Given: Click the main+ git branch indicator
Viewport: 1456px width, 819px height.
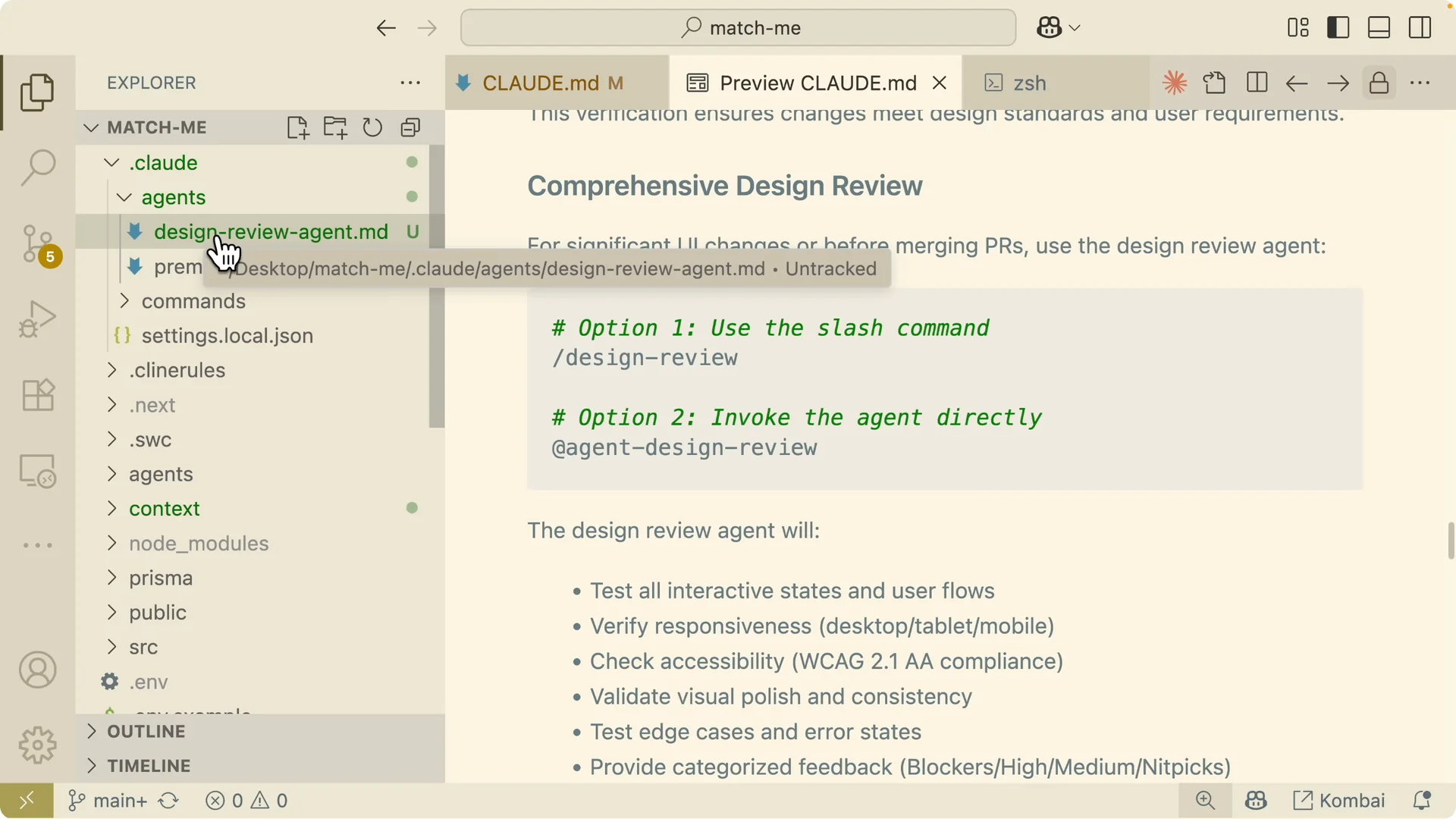Looking at the screenshot, I should coord(108,801).
